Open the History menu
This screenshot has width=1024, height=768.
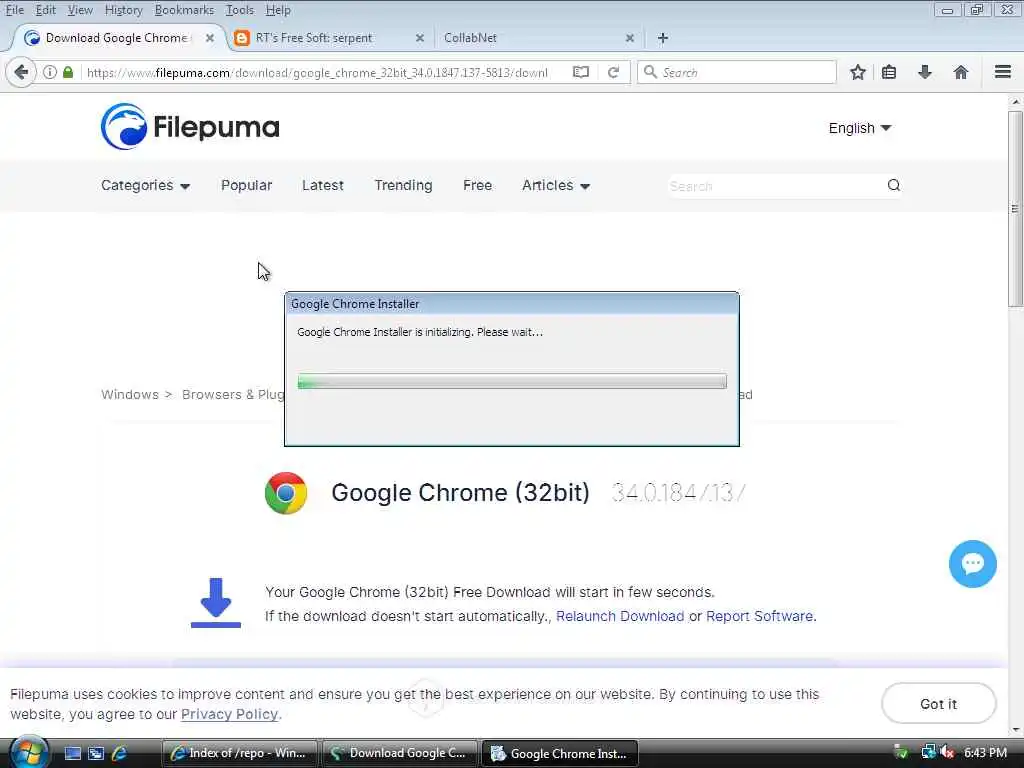(123, 10)
